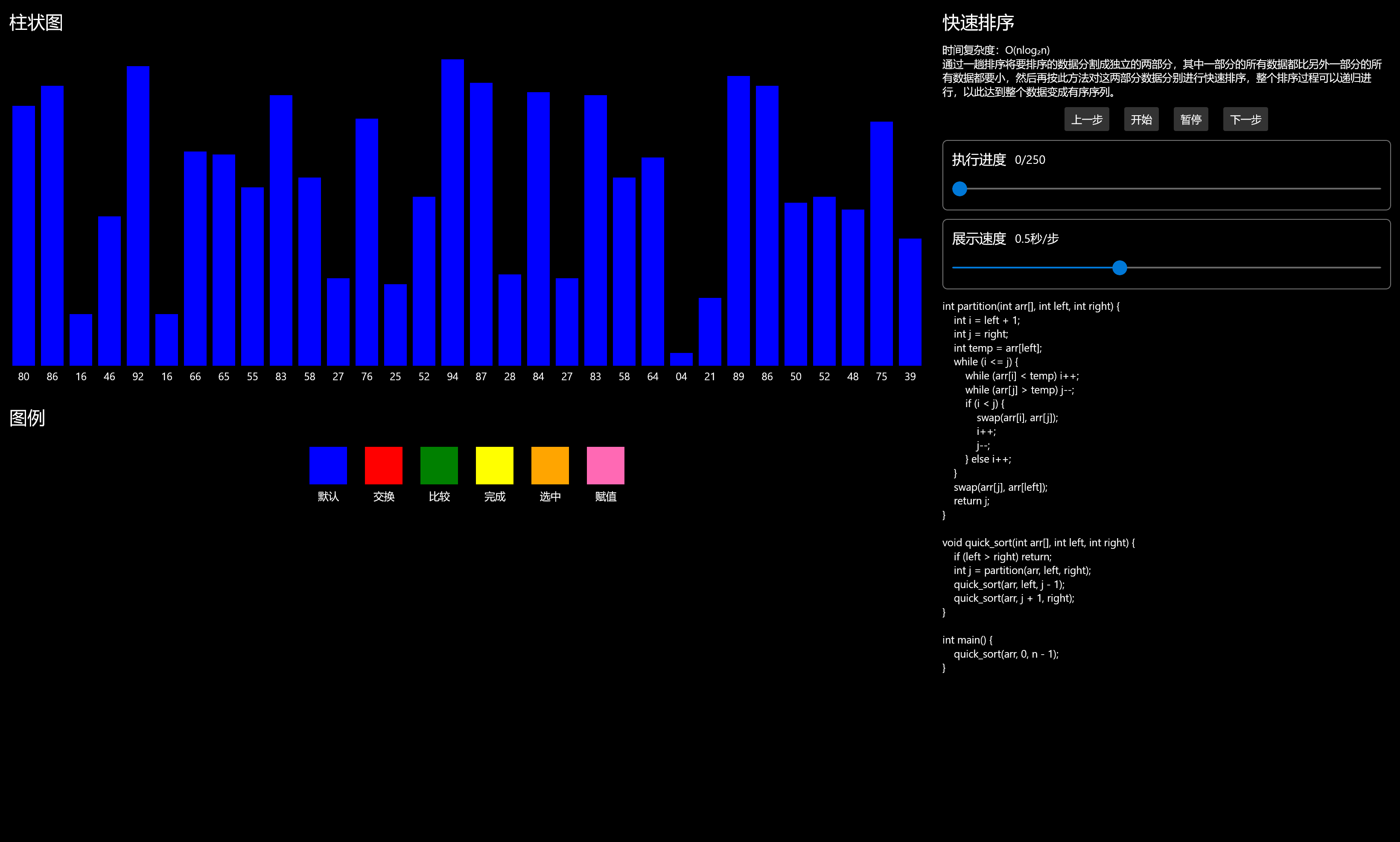Click the orange 选中 legend swatch

550,465
